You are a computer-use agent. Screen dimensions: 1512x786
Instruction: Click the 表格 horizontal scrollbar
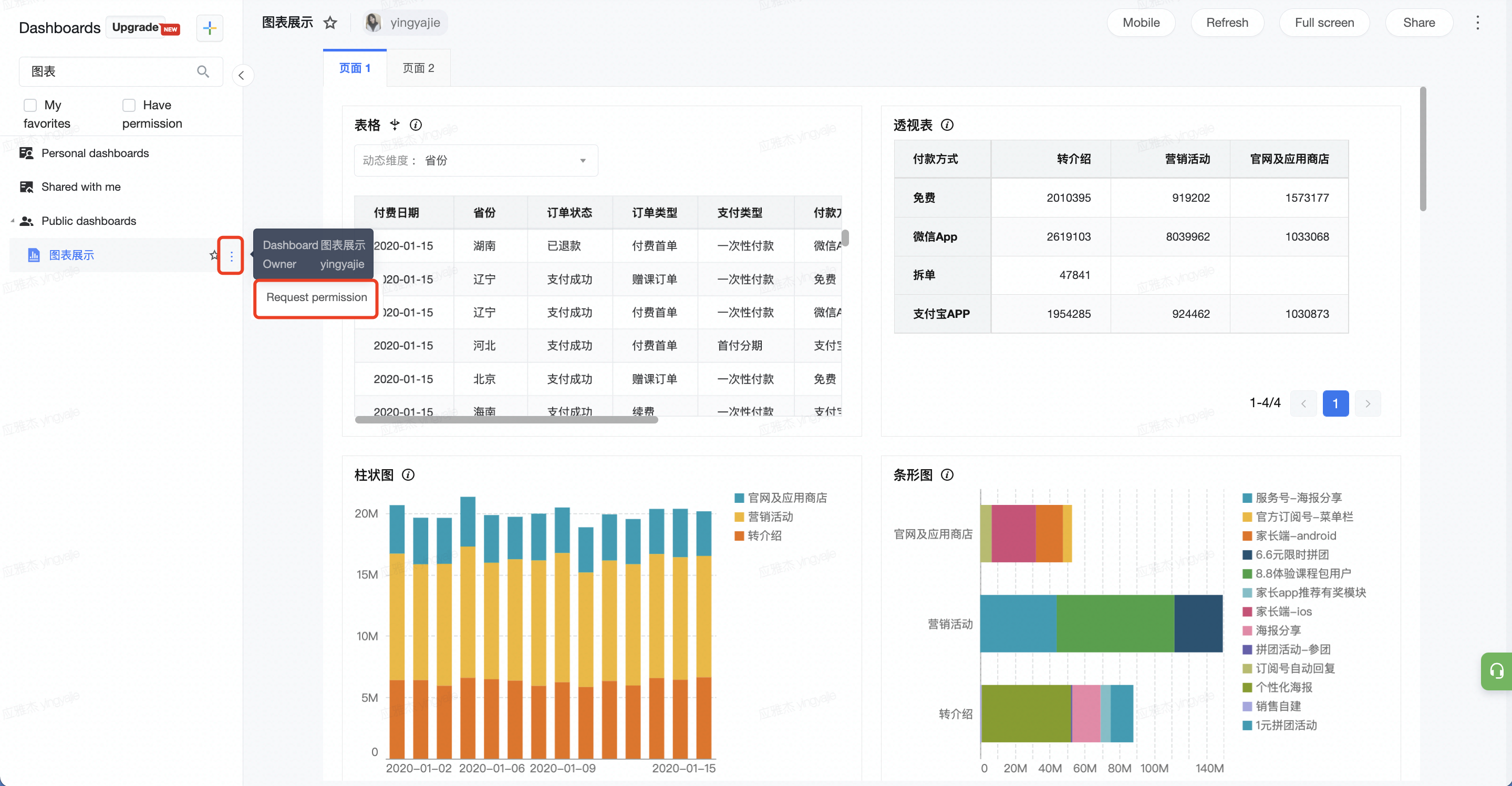coord(506,419)
